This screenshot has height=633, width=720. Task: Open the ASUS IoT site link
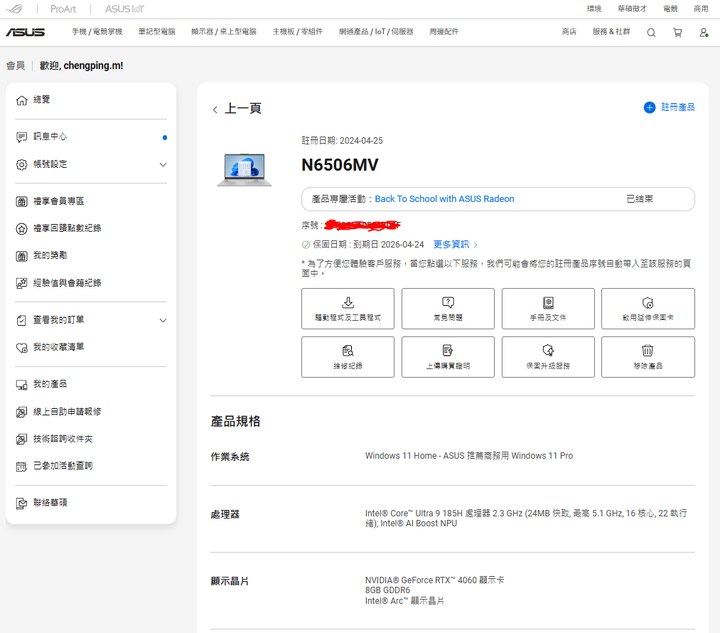[x=124, y=9]
